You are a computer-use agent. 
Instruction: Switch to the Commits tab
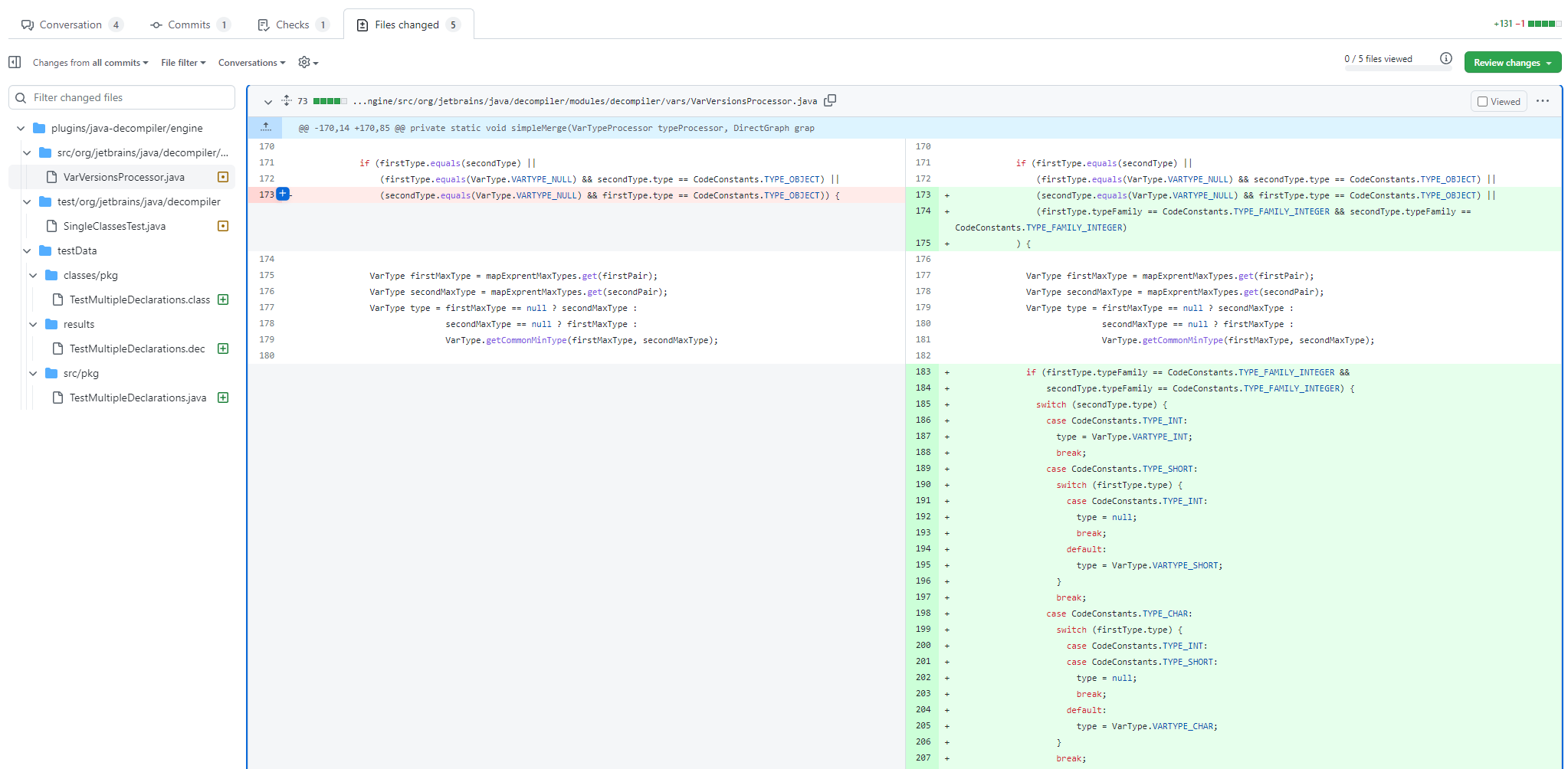tap(190, 25)
